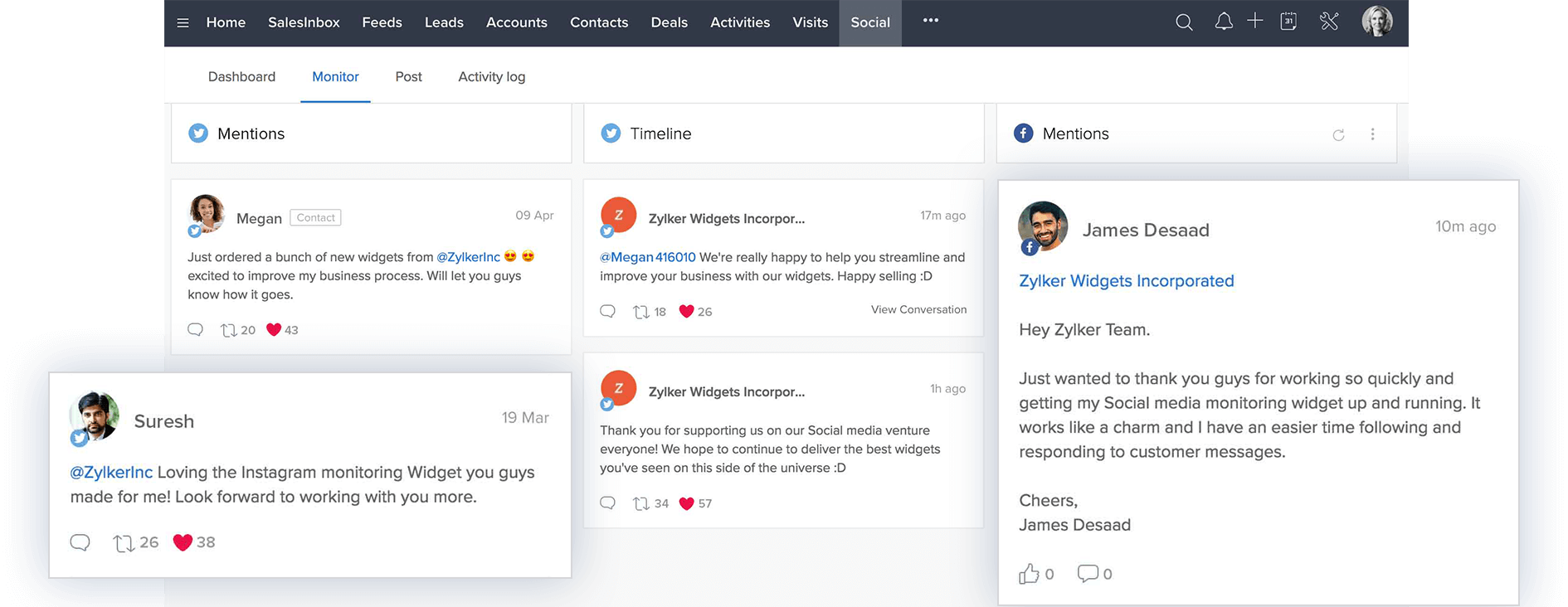Open the Zylker Widgets Incorporated page link

pos(1127,280)
